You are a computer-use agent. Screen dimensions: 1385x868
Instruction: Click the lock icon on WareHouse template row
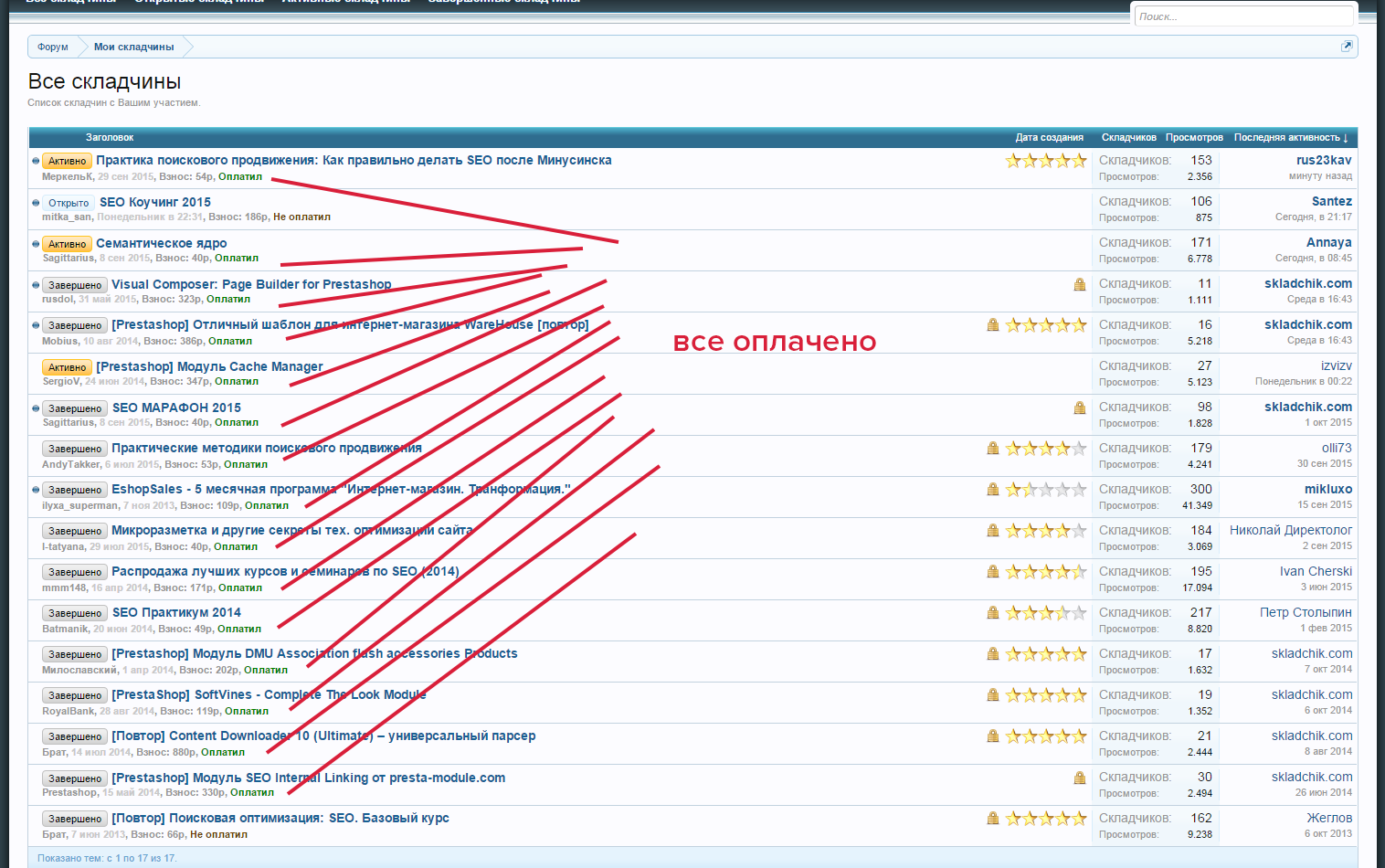(993, 324)
